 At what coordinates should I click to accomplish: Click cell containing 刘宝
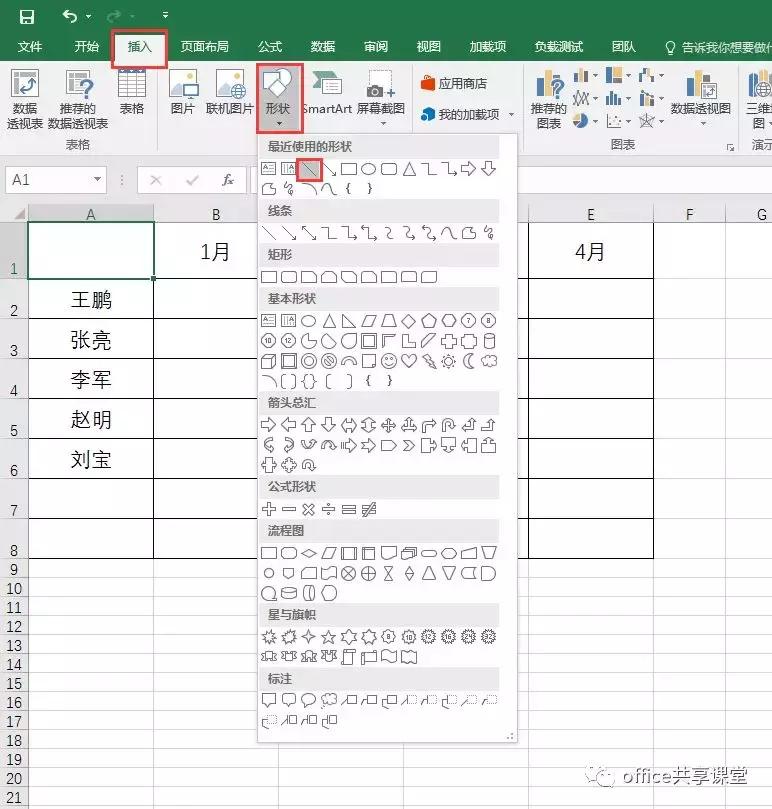(91, 459)
